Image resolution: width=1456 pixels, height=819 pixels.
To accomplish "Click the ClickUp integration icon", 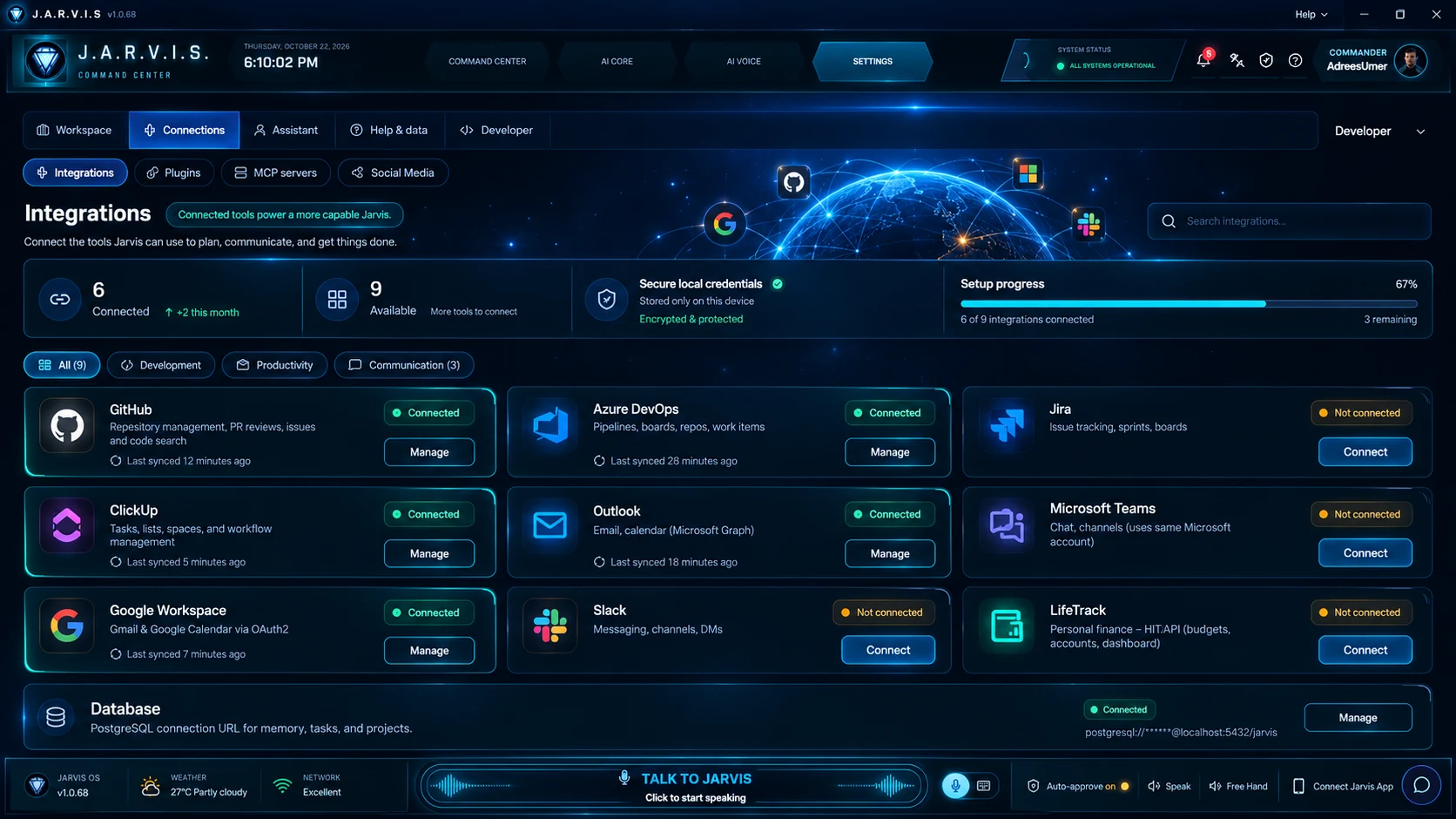I will [67, 525].
